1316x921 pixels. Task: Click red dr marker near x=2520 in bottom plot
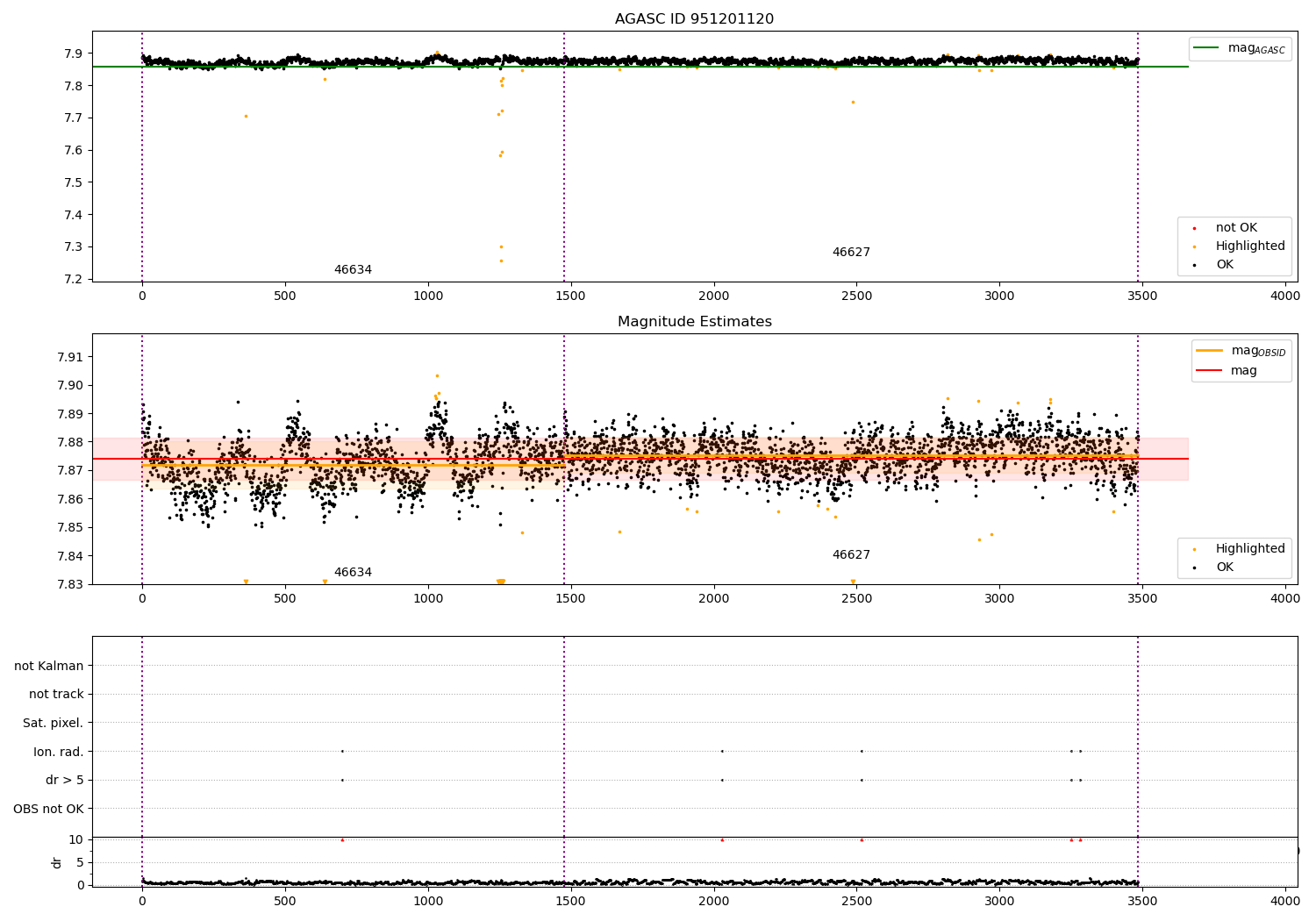pyautogui.click(x=862, y=840)
